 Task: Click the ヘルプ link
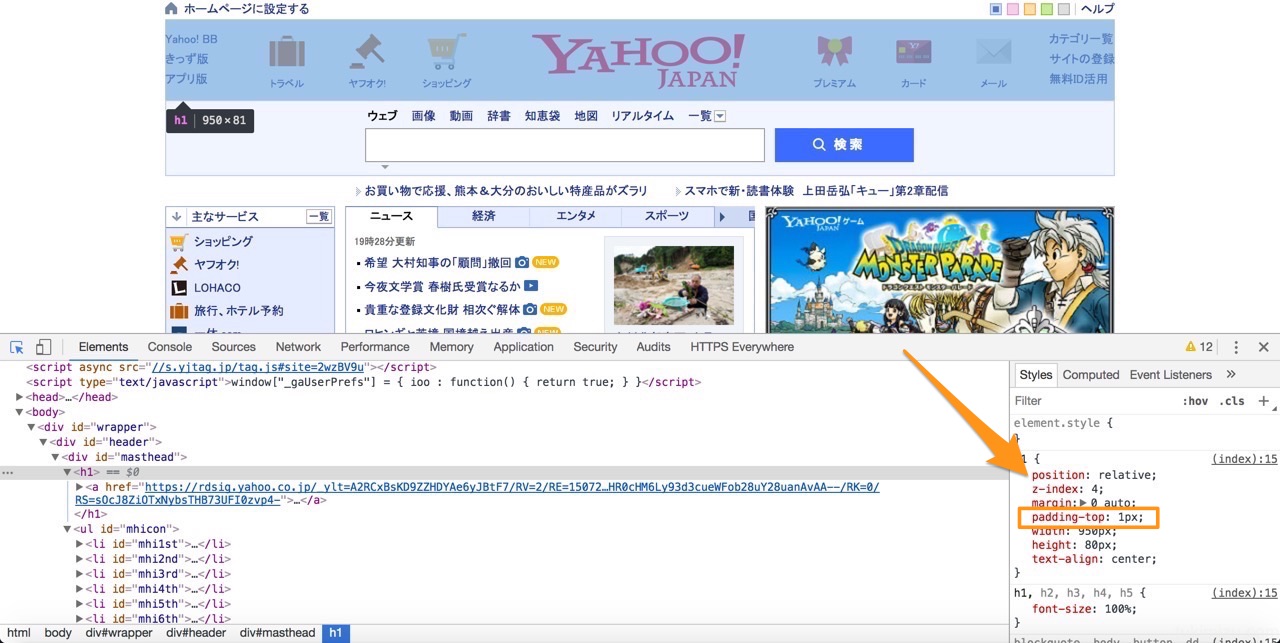click(1097, 9)
